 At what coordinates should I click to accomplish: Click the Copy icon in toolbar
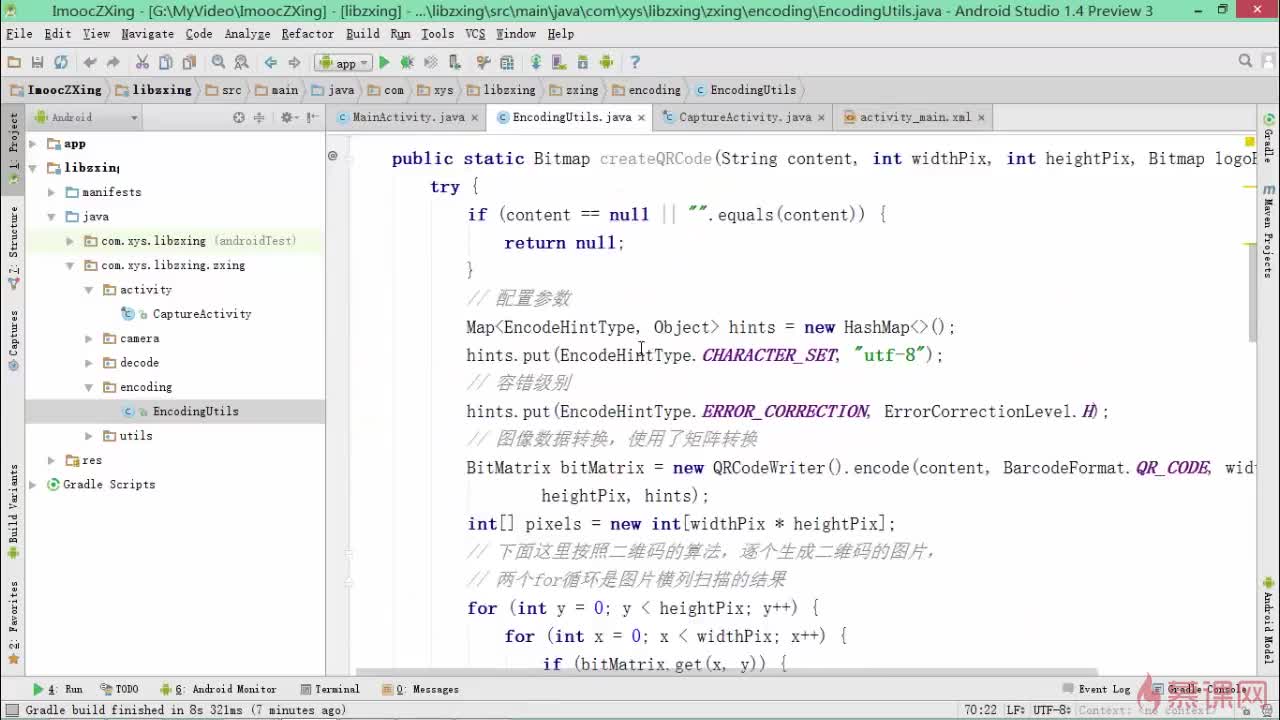[165, 62]
